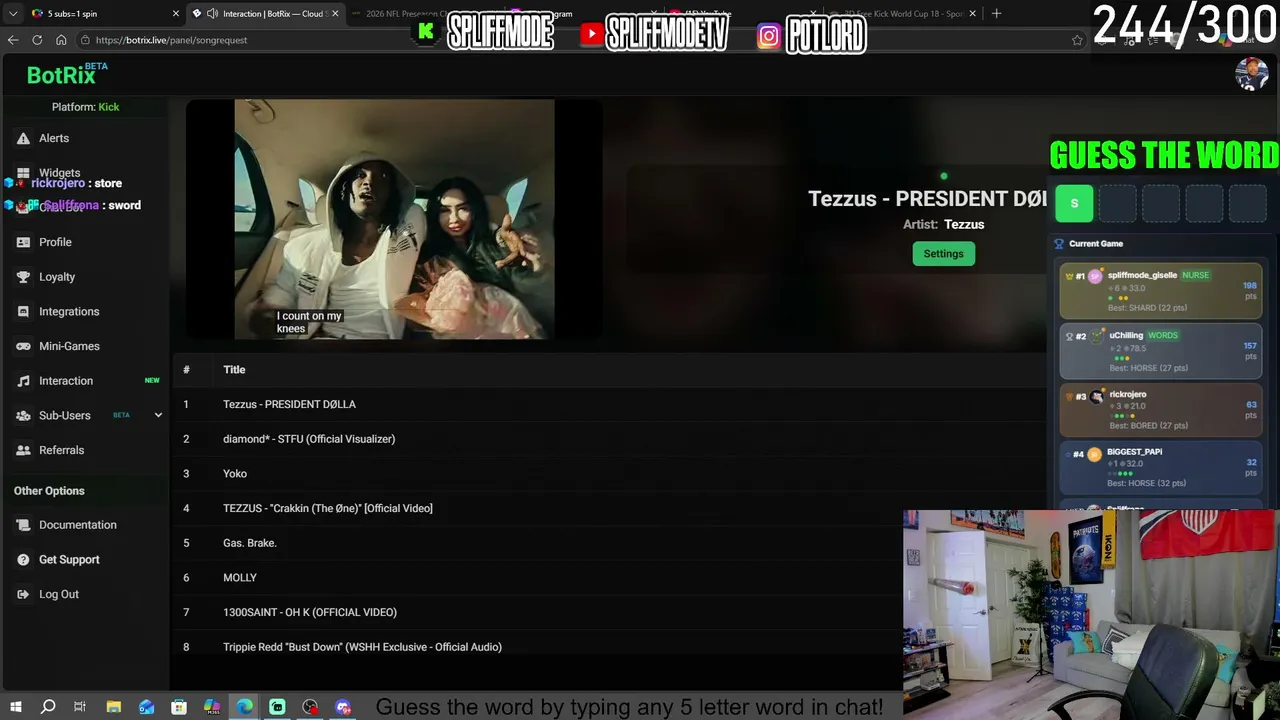Click the browser address bar URL
Screen dimensions: 1280x720
171,40
